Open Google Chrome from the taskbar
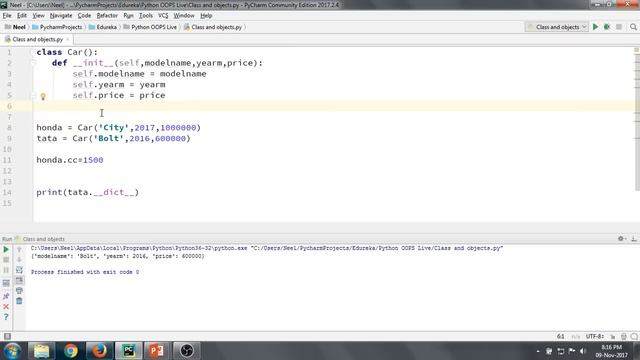Image resolution: width=640 pixels, height=360 pixels. 71,351
